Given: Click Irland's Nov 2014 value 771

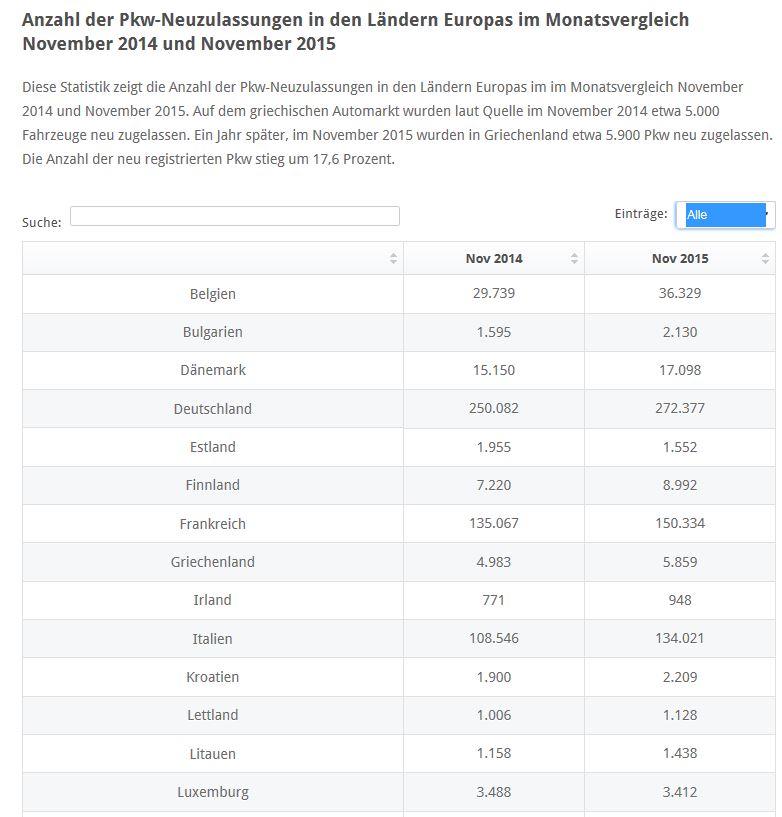Looking at the screenshot, I should point(494,600).
